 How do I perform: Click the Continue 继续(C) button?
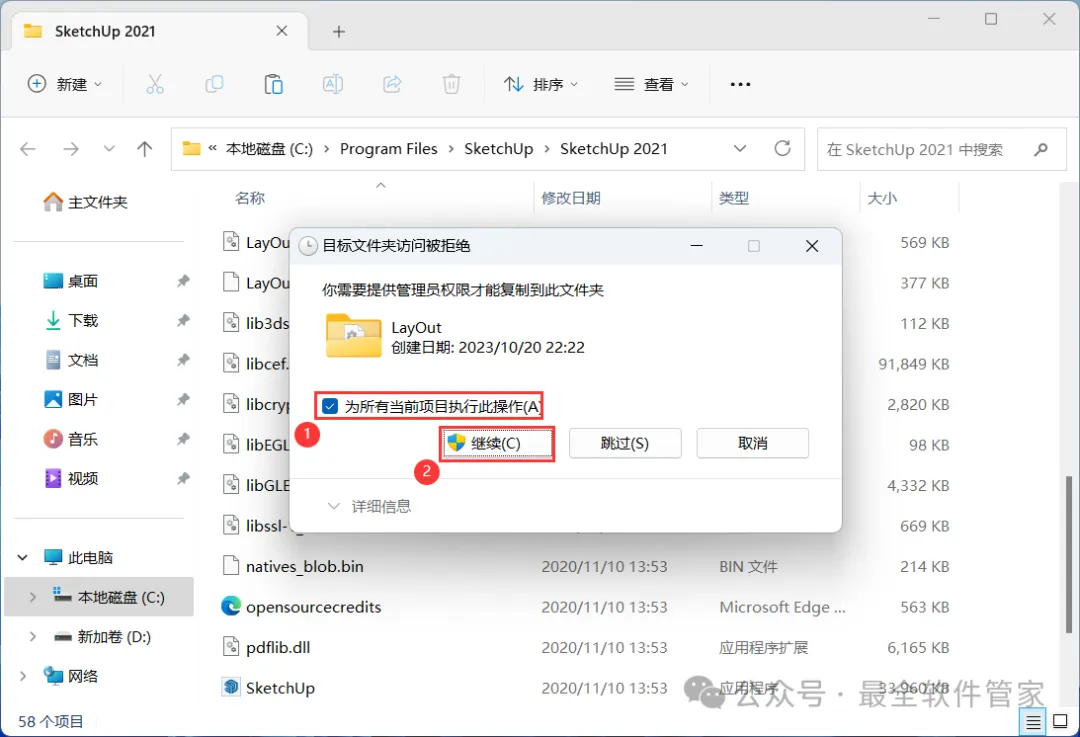[x=496, y=444]
